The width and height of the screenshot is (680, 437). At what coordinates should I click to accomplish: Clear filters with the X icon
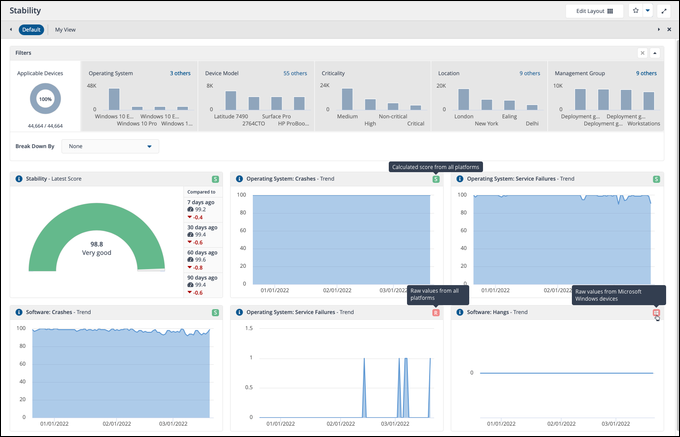pyautogui.click(x=642, y=52)
